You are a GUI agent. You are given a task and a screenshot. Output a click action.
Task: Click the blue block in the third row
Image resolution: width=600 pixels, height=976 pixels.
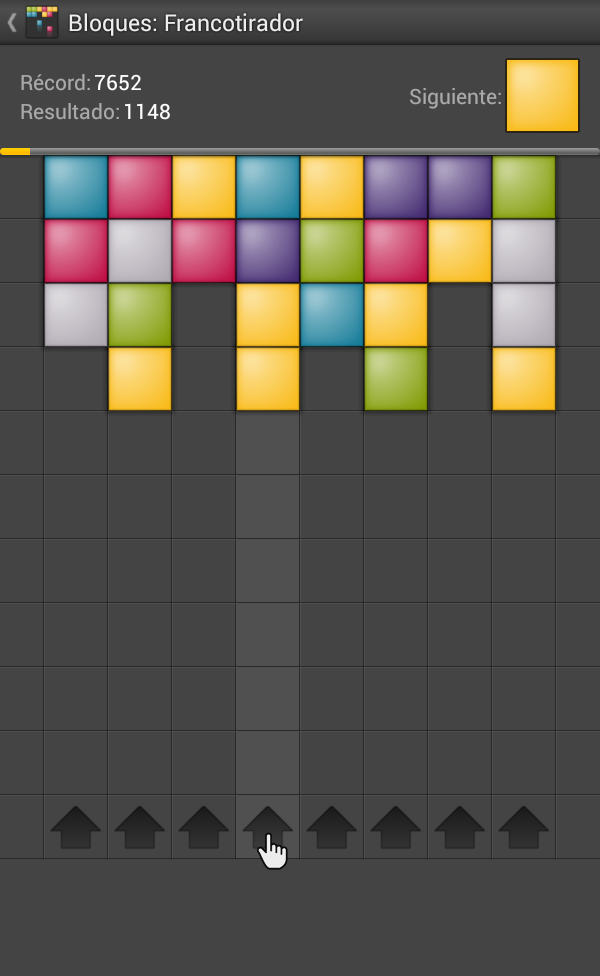click(x=332, y=314)
